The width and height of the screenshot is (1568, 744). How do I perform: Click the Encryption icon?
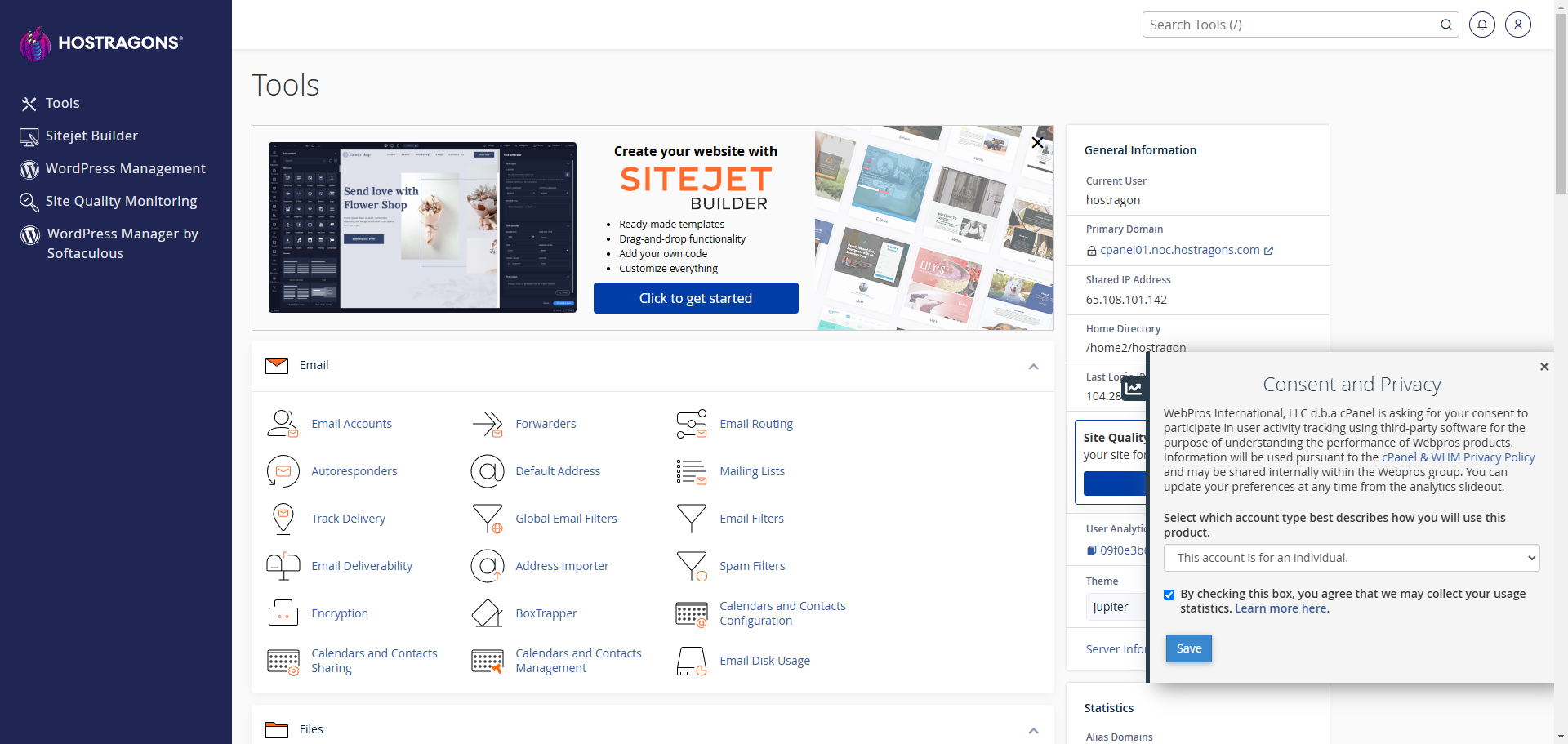point(283,613)
